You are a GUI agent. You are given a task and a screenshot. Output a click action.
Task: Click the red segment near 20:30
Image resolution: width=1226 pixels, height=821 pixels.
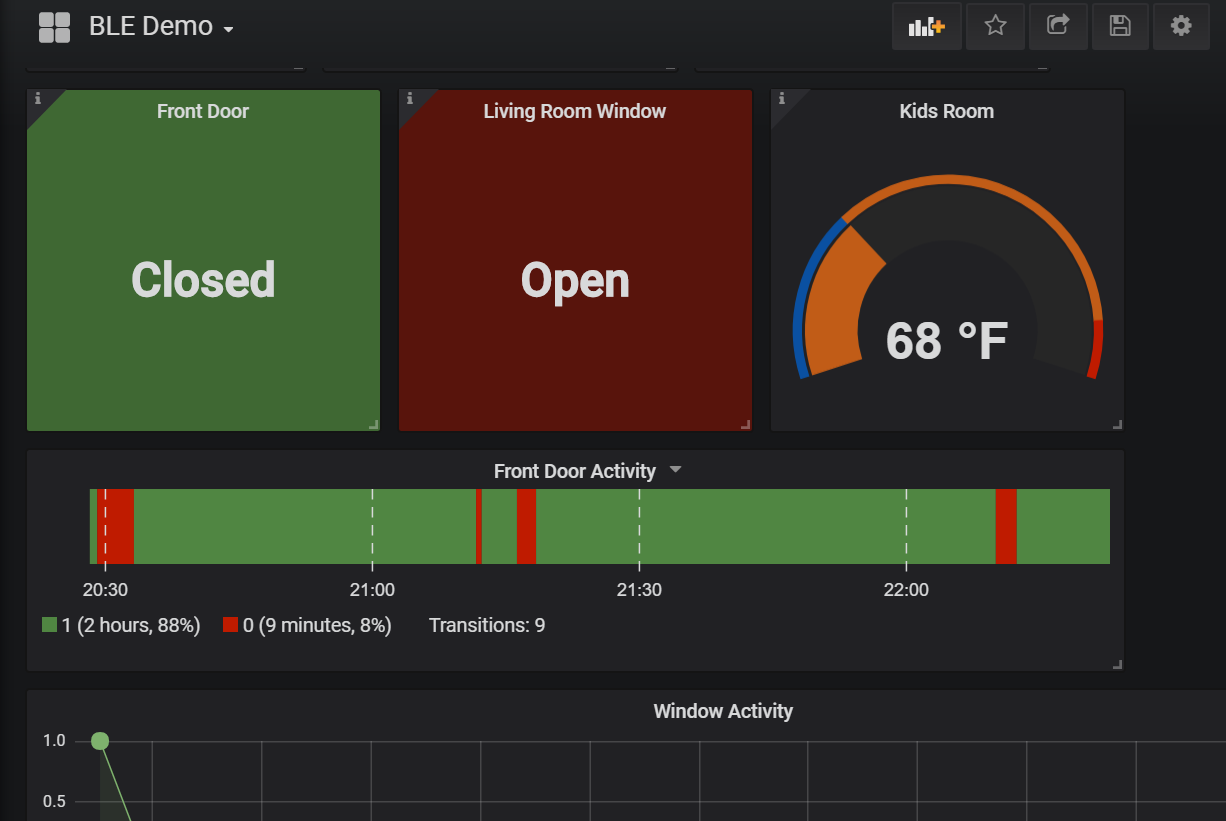coord(116,526)
